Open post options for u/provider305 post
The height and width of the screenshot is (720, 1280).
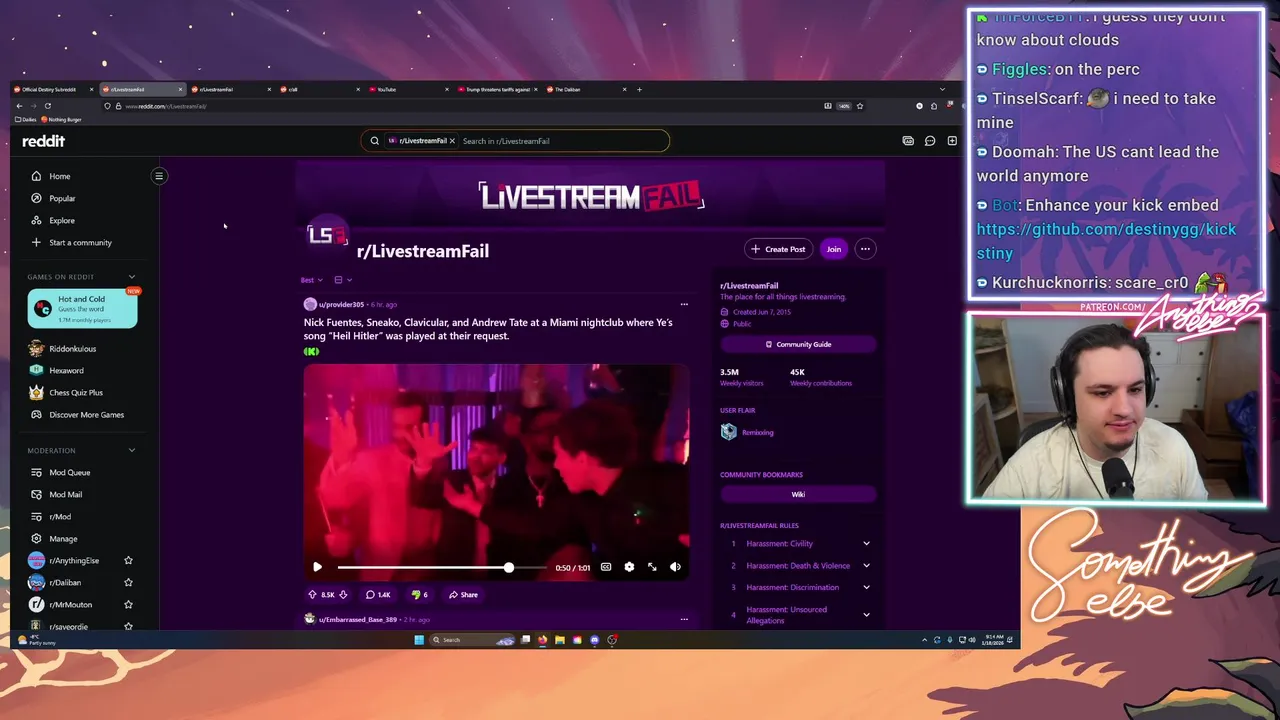tap(684, 304)
